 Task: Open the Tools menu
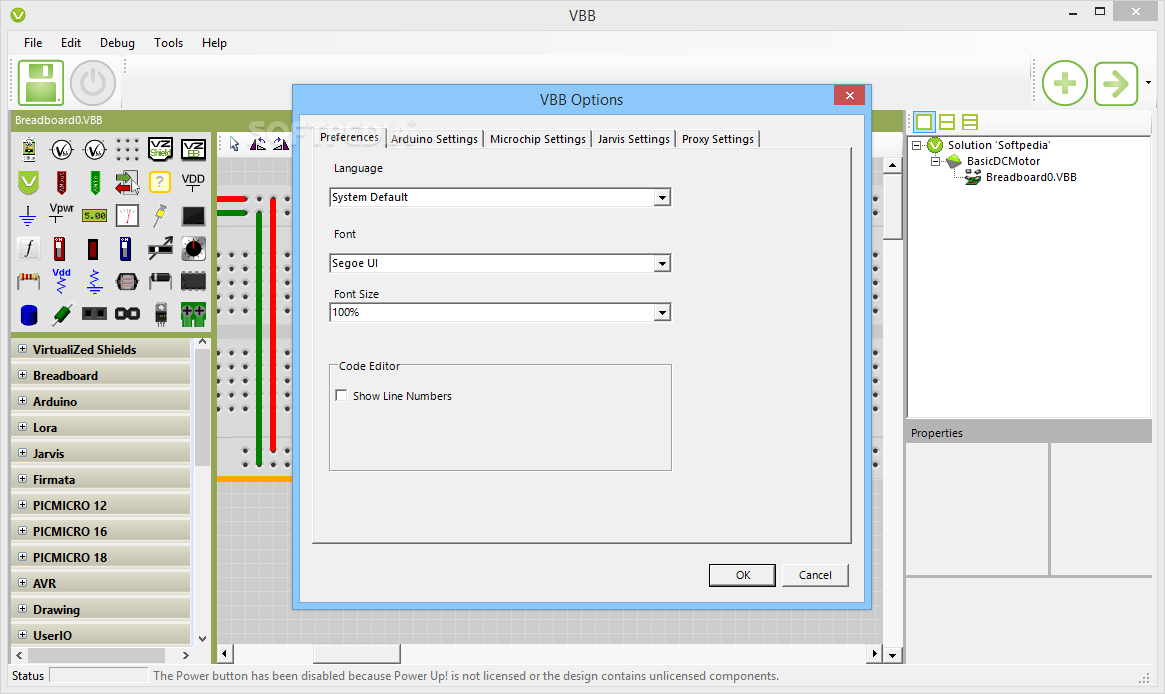[x=168, y=42]
